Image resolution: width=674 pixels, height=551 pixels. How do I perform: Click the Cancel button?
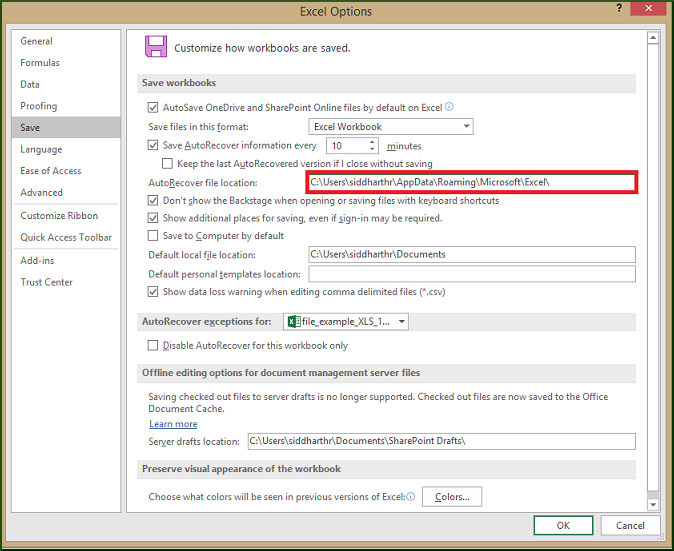(630, 525)
